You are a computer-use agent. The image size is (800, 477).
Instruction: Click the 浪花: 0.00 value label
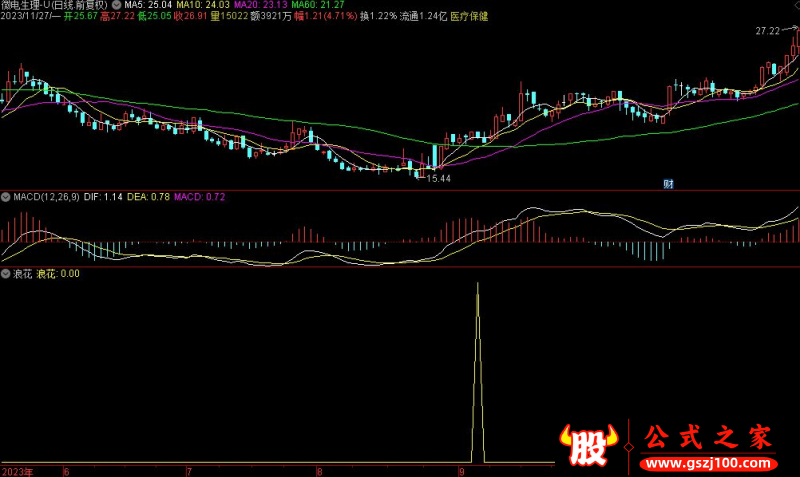pos(58,274)
